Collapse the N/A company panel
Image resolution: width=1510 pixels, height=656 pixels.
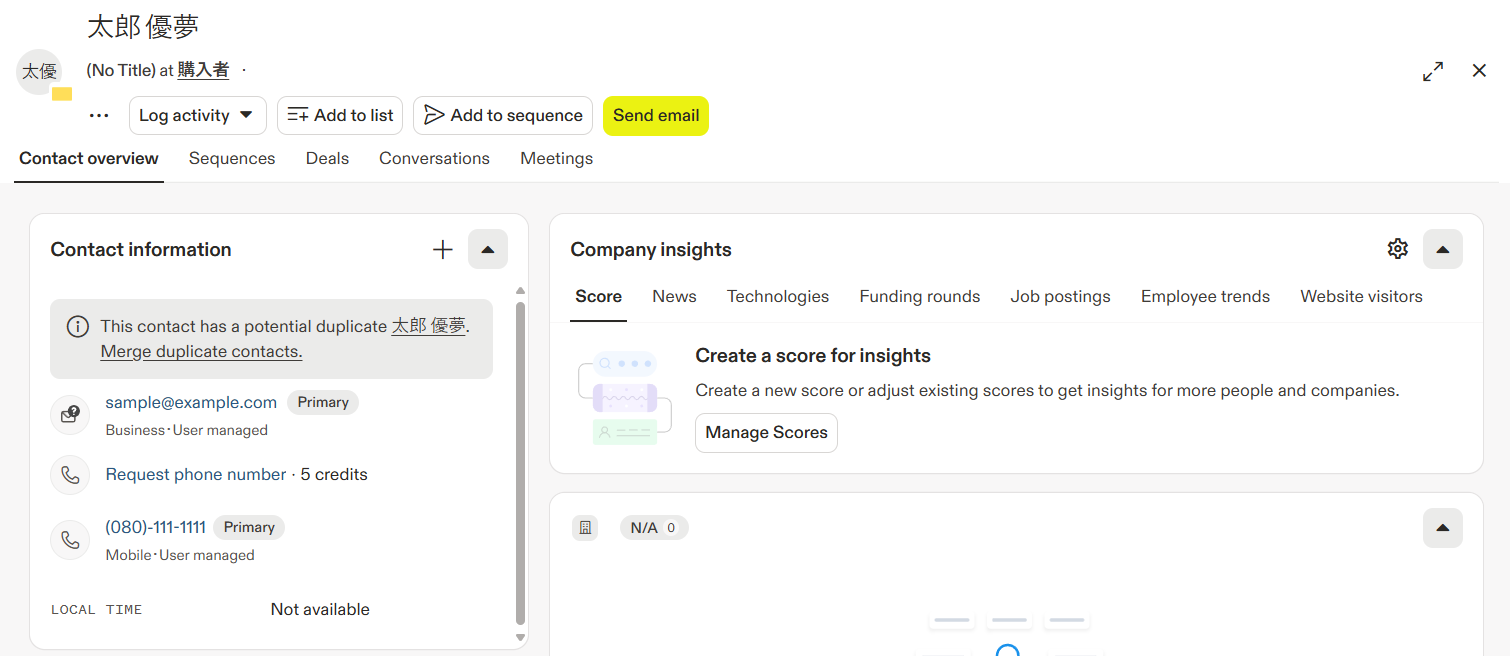[1443, 528]
